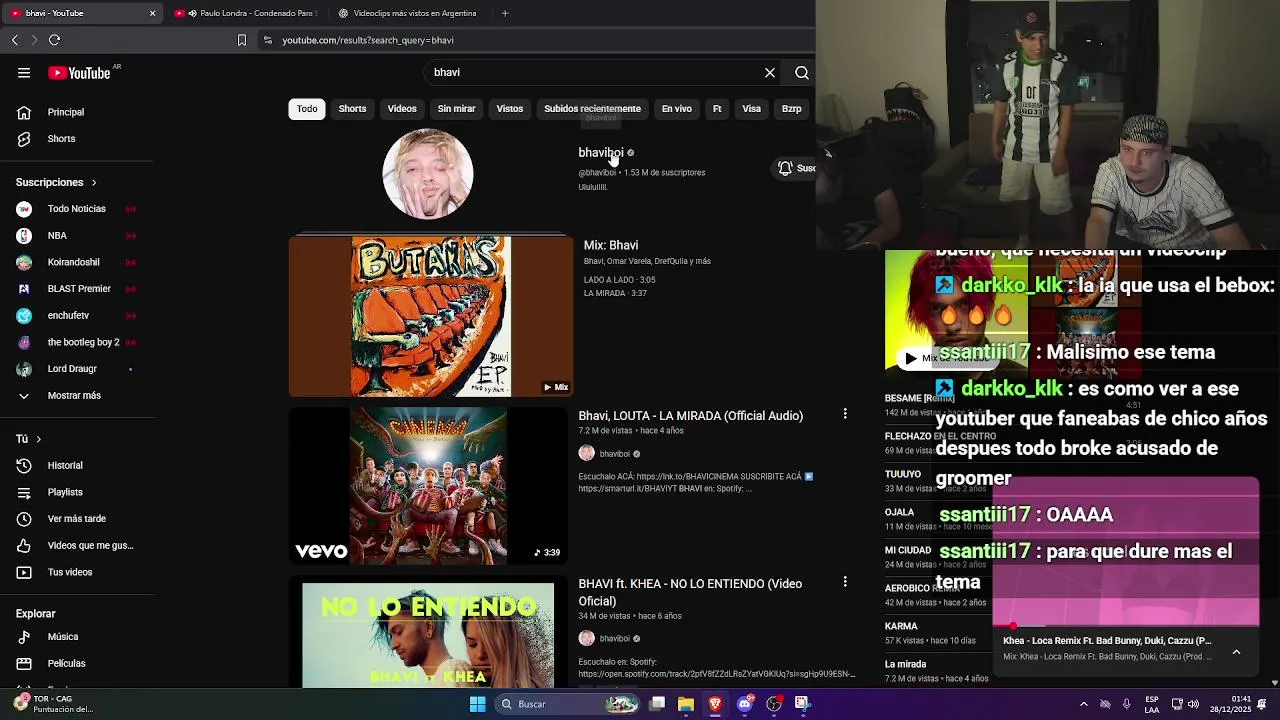1280x720 pixels.
Task: Click the bhaviboi channel avatar
Action: 428,173
